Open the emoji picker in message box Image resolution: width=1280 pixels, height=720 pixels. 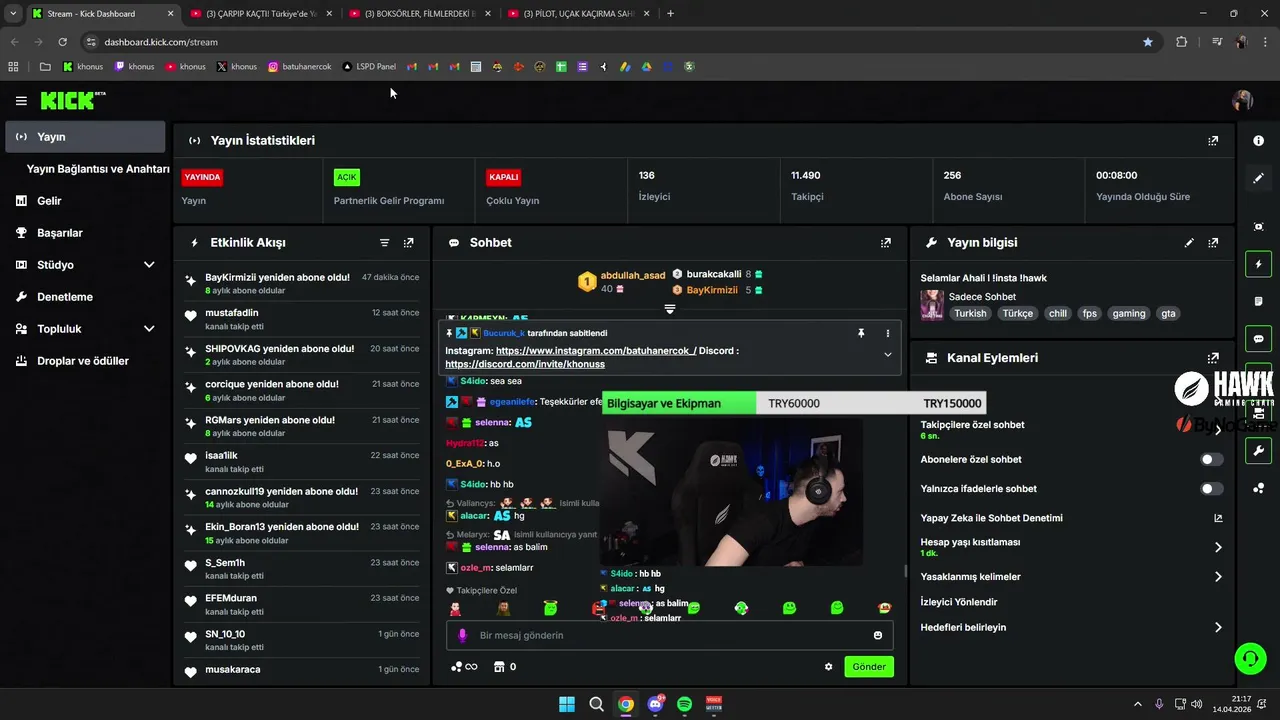[x=878, y=635]
